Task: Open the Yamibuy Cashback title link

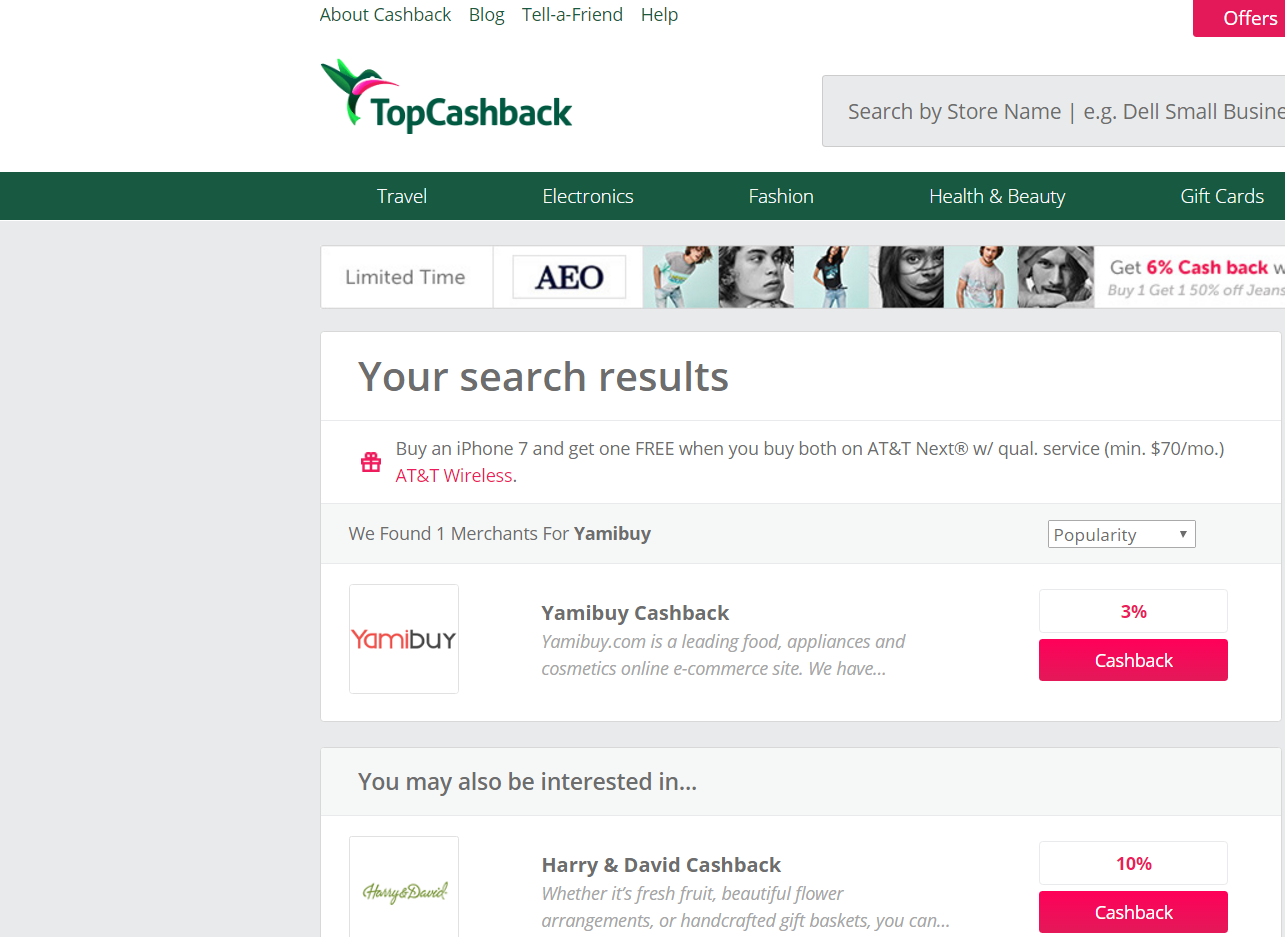Action: click(x=635, y=613)
